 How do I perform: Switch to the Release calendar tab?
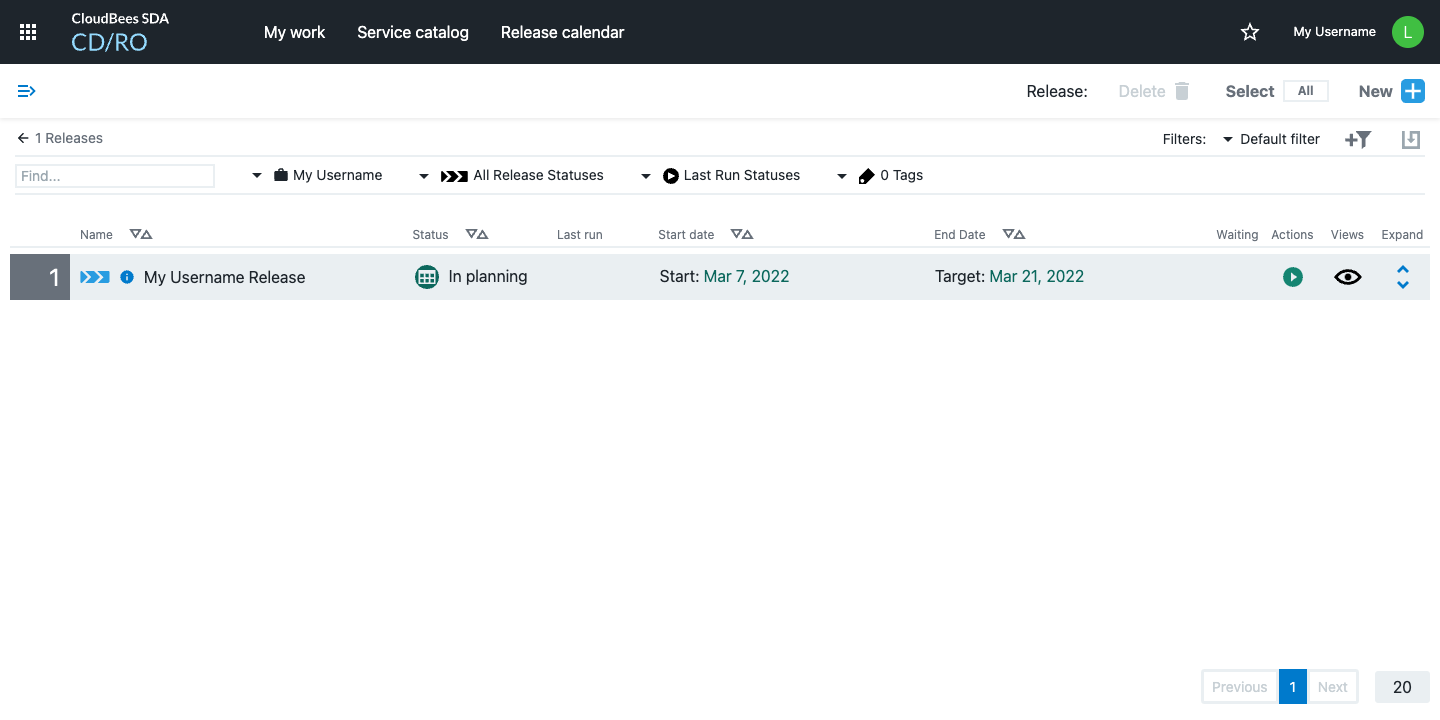click(562, 32)
